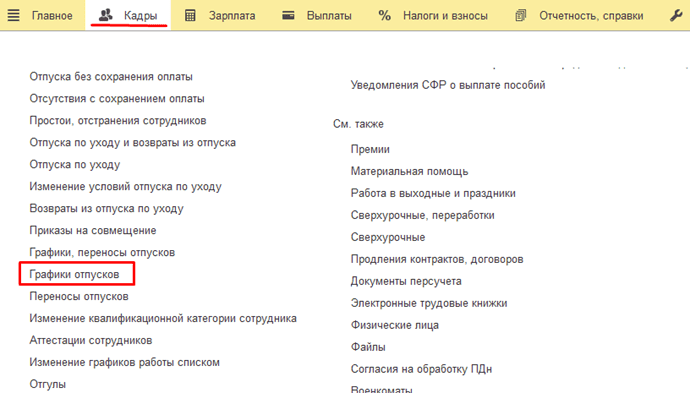Open the Материальная помощь link
This screenshot has width=690, height=393.
click(x=409, y=172)
